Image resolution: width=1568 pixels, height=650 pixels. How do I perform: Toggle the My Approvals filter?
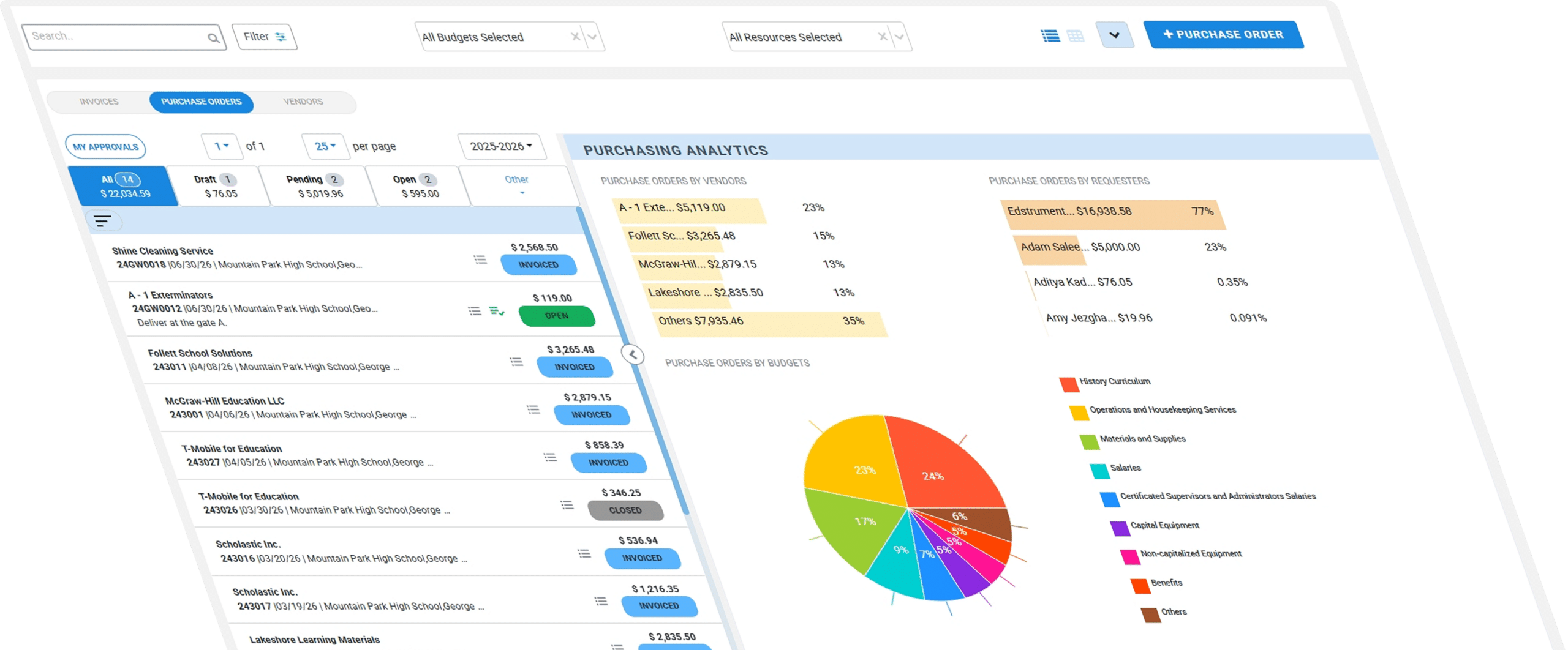[x=105, y=147]
